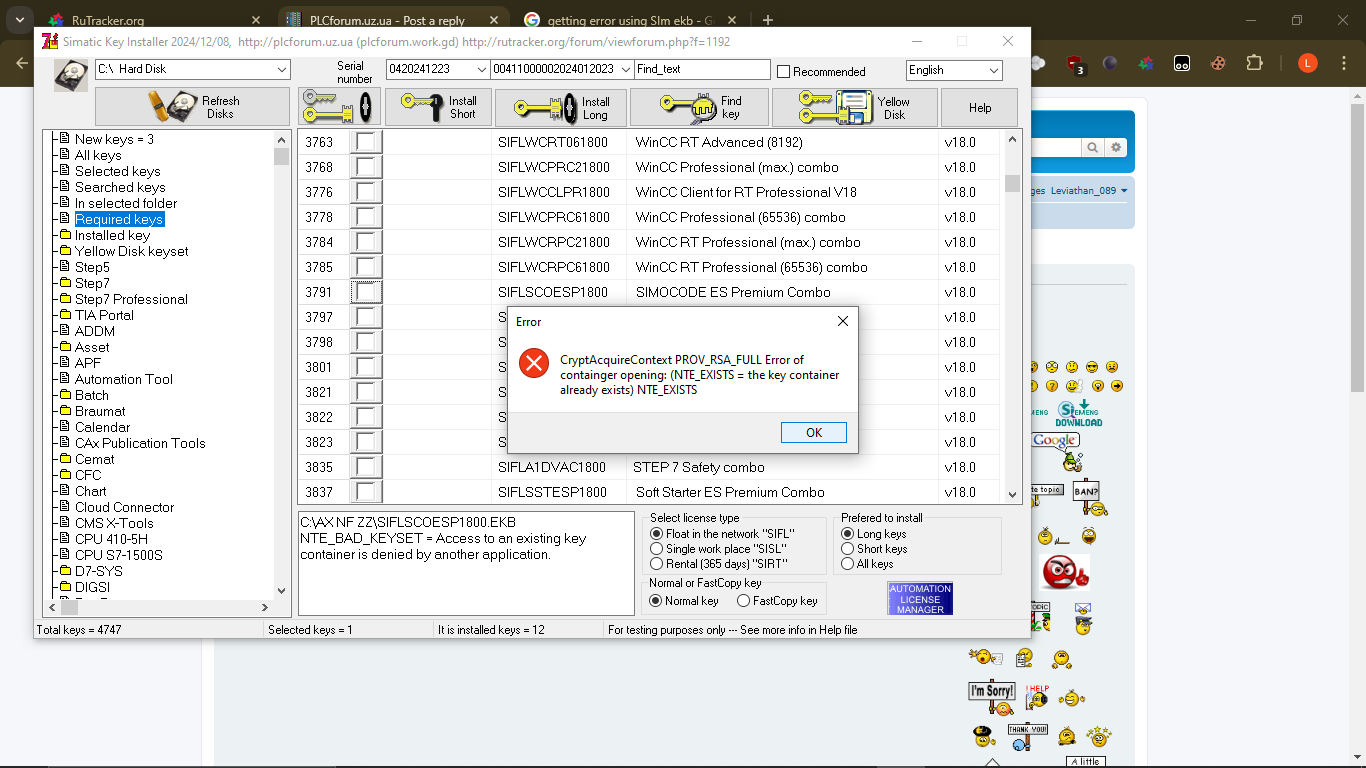1366x768 pixels.
Task: Select Rental (365 days) "SIRT" license
Action: (x=657, y=563)
